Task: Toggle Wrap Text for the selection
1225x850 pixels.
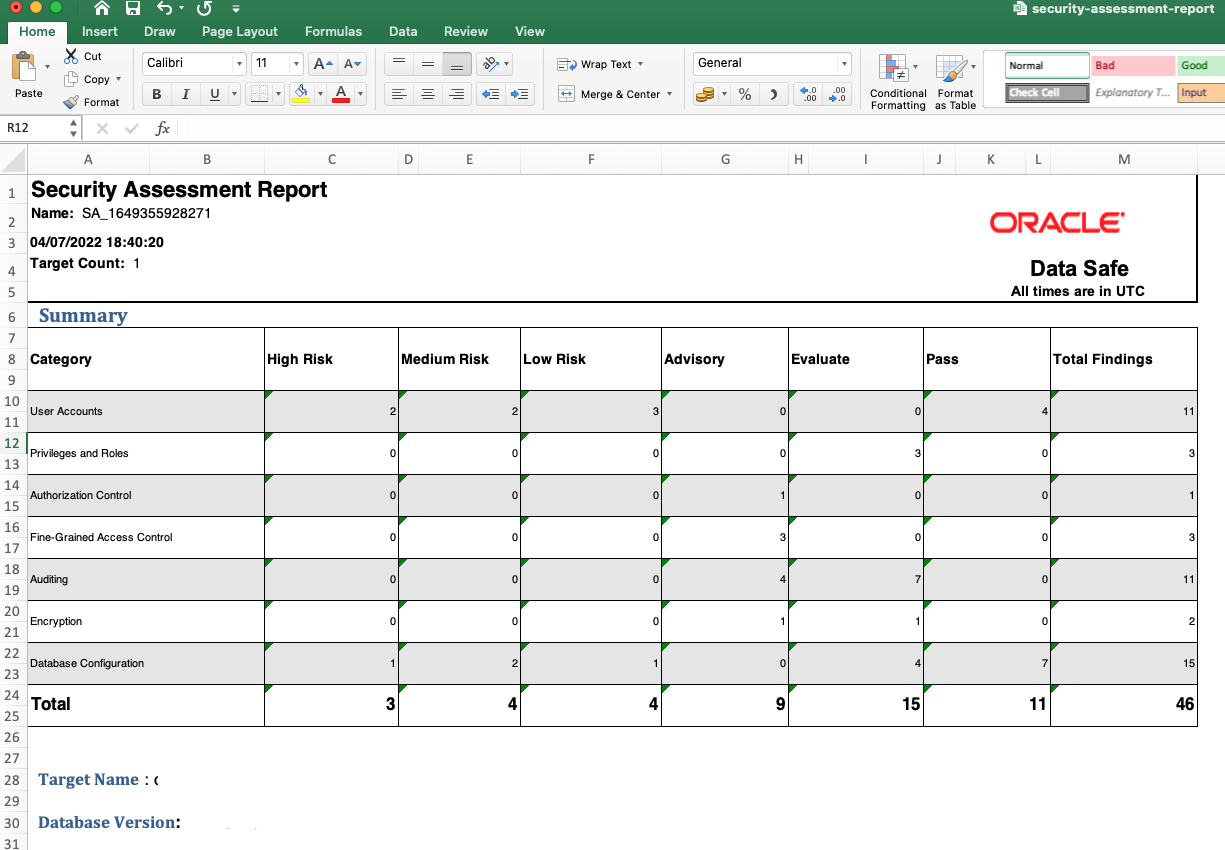Action: [x=600, y=63]
